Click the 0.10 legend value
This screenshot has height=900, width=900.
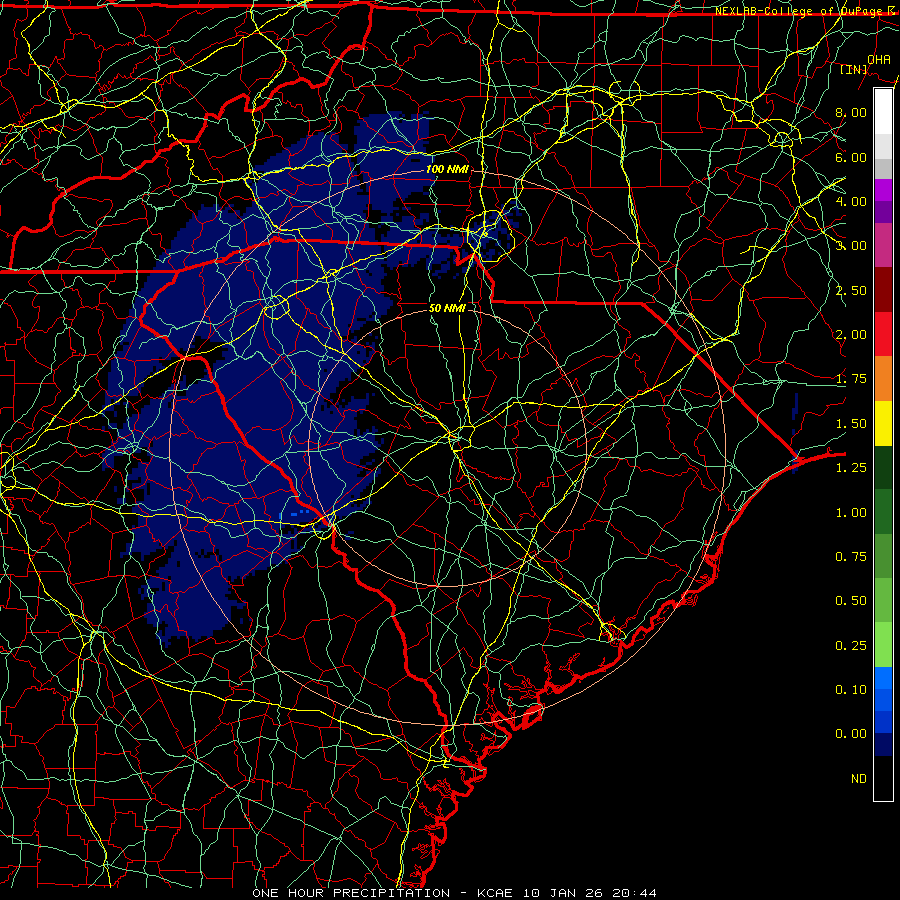click(851, 690)
